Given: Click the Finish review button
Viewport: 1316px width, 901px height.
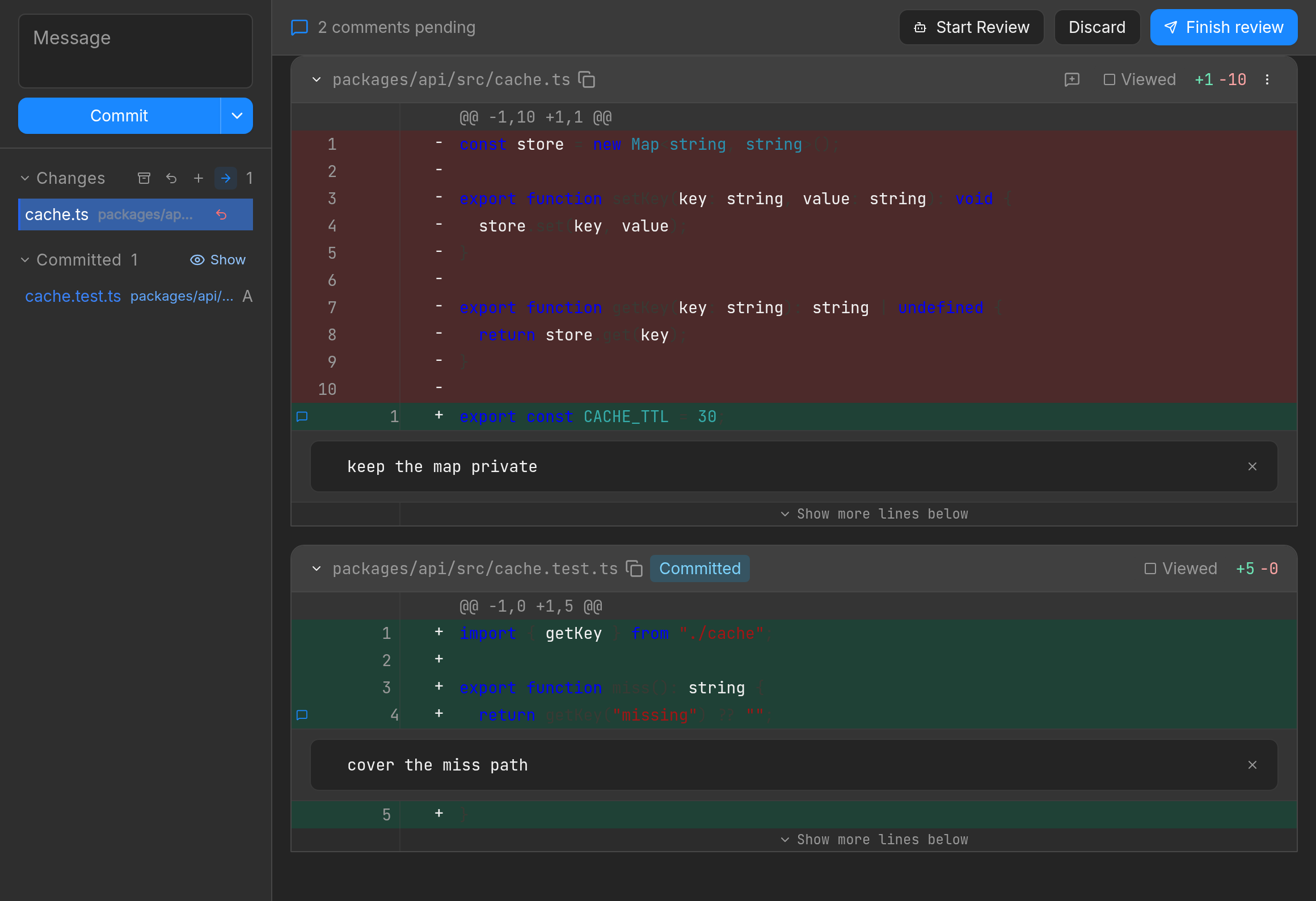Looking at the screenshot, I should pos(1224,27).
